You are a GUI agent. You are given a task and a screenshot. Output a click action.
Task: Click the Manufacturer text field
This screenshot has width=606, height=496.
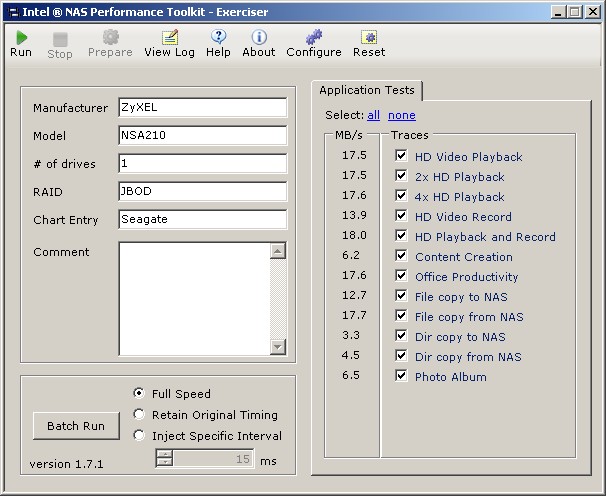click(x=202, y=107)
